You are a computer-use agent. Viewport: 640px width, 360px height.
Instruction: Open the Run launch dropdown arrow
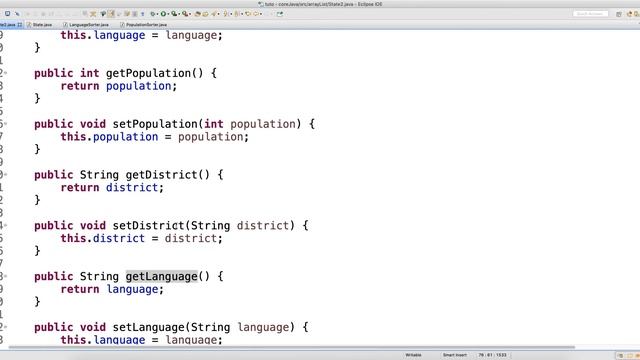(x=168, y=14)
